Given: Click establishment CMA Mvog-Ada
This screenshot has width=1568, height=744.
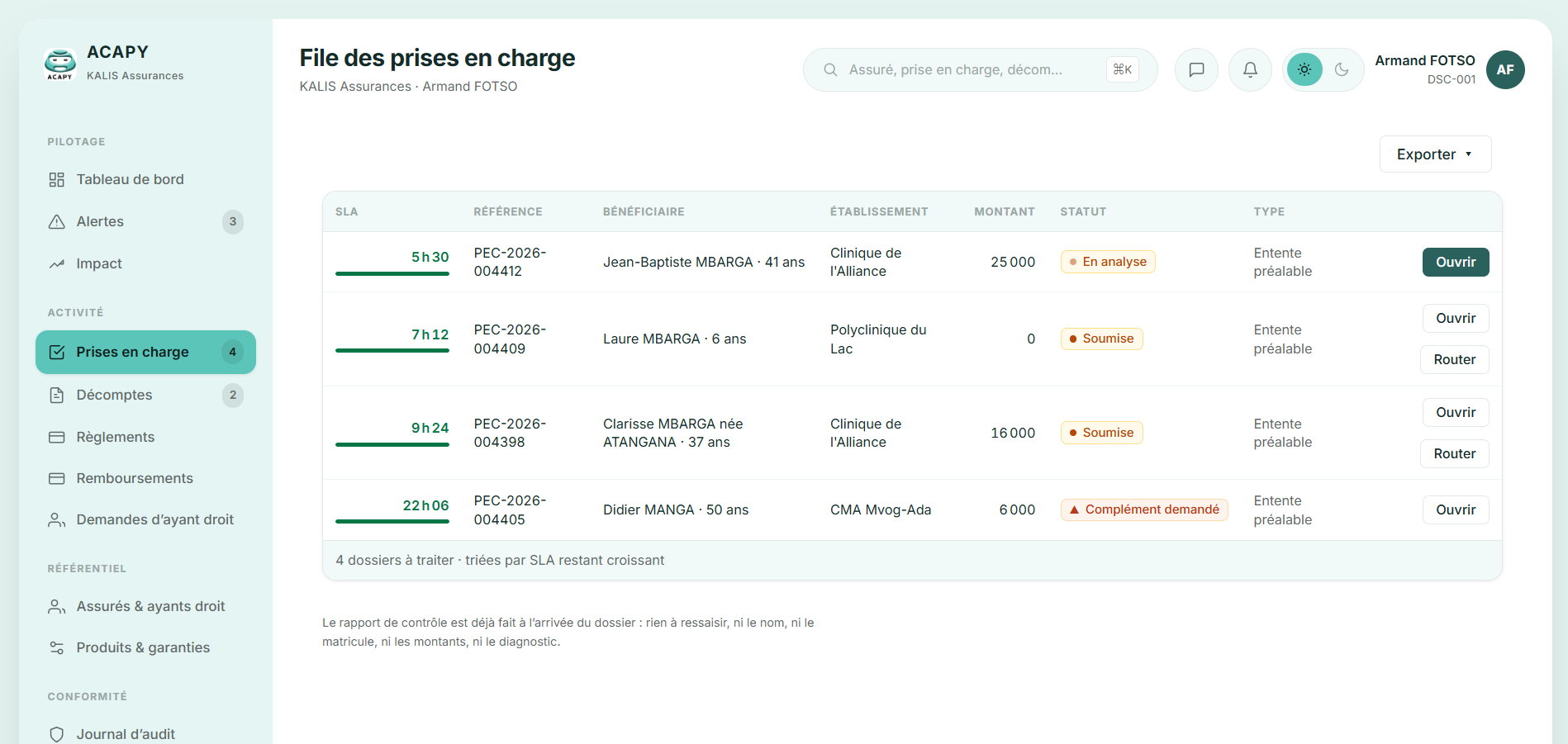Looking at the screenshot, I should pyautogui.click(x=881, y=509).
